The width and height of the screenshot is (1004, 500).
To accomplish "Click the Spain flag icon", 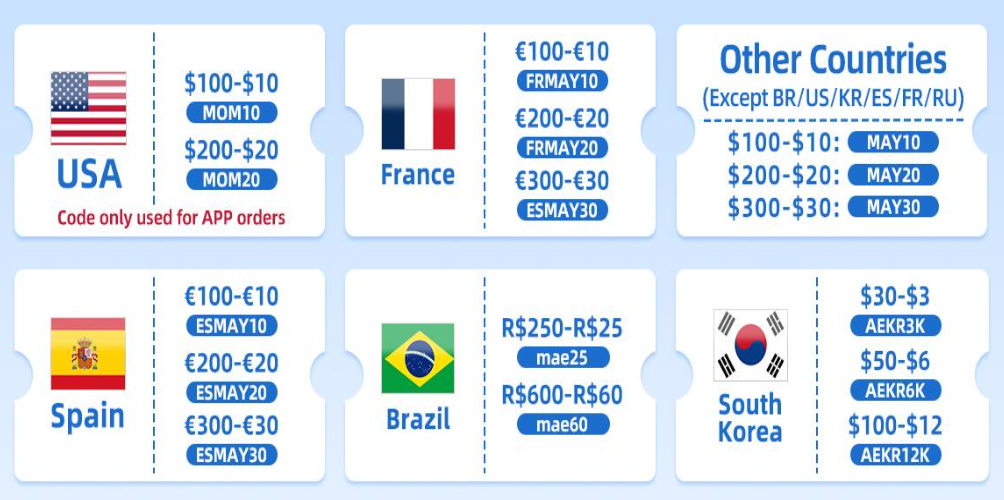I will 88,353.
